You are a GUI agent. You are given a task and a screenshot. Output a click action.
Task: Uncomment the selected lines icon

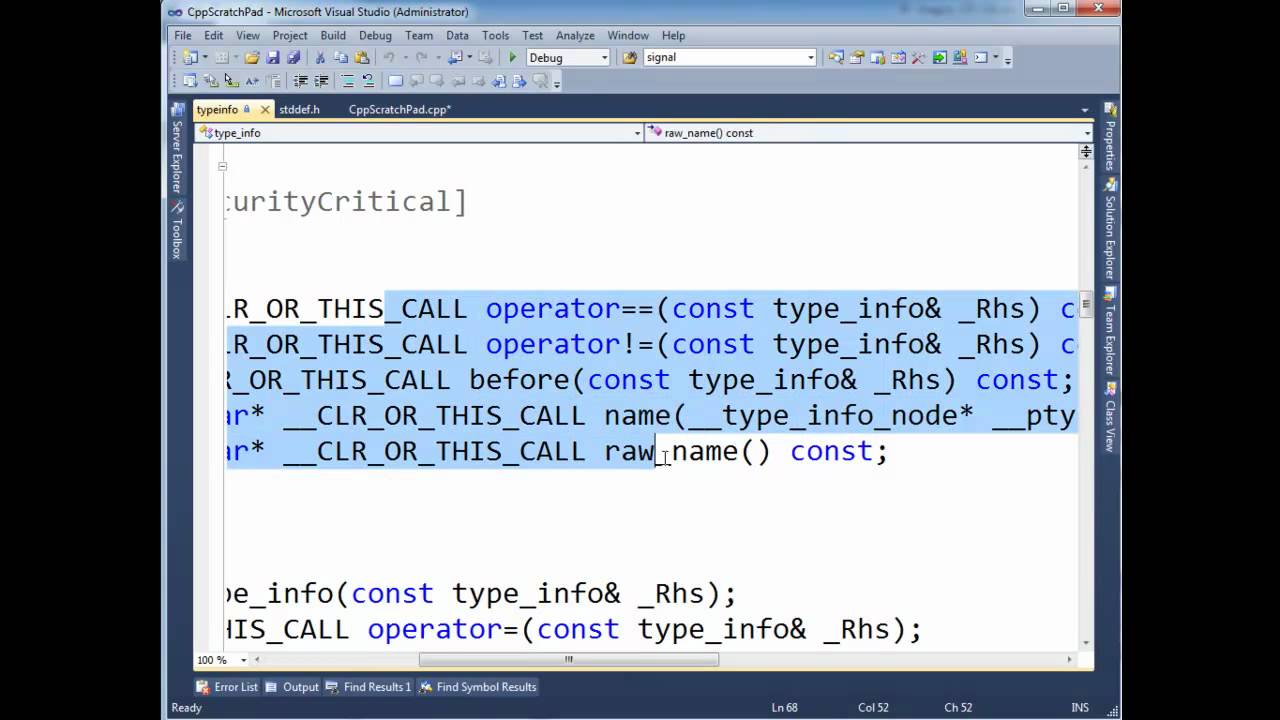[368, 81]
